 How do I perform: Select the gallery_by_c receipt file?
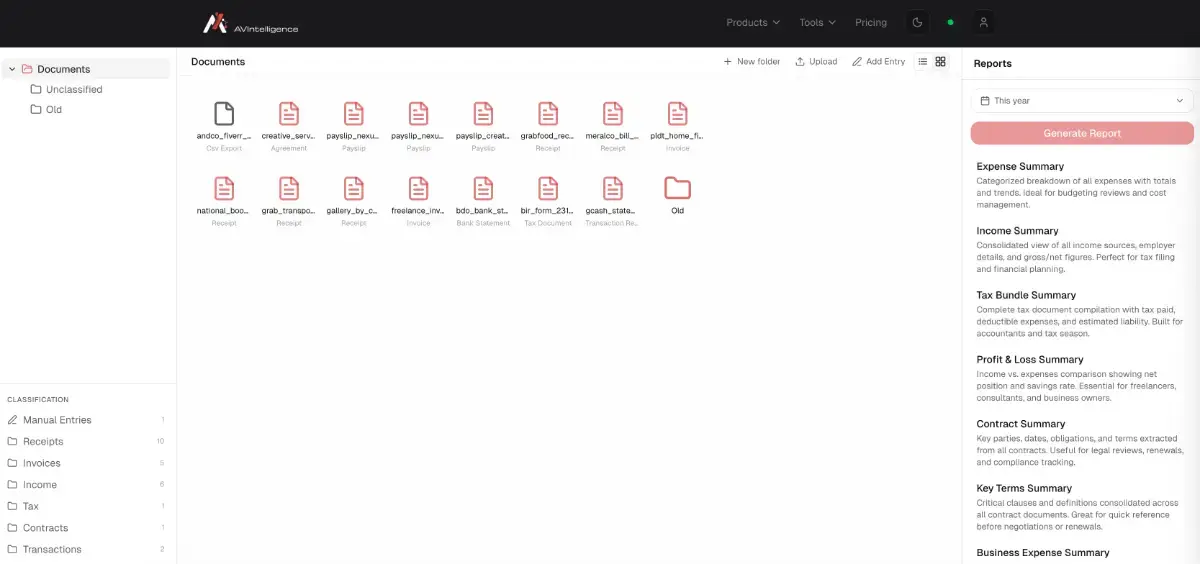[x=353, y=200]
